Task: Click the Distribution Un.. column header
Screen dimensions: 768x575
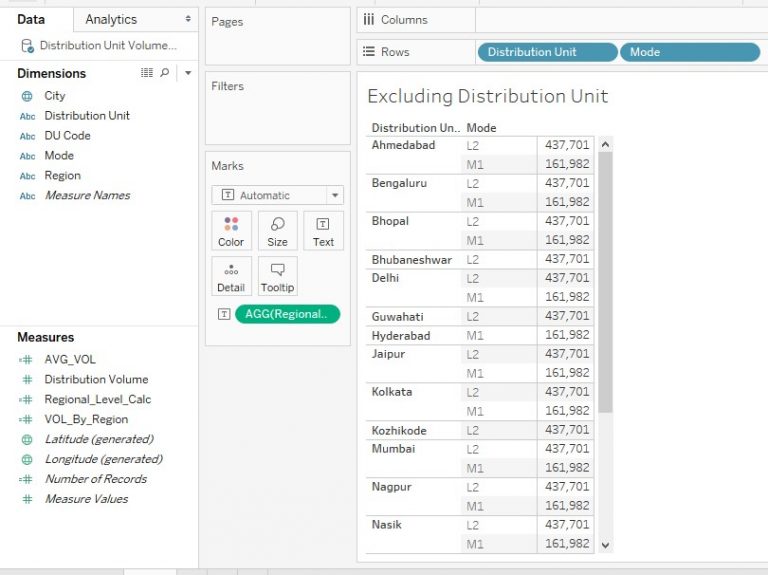Action: coord(415,128)
